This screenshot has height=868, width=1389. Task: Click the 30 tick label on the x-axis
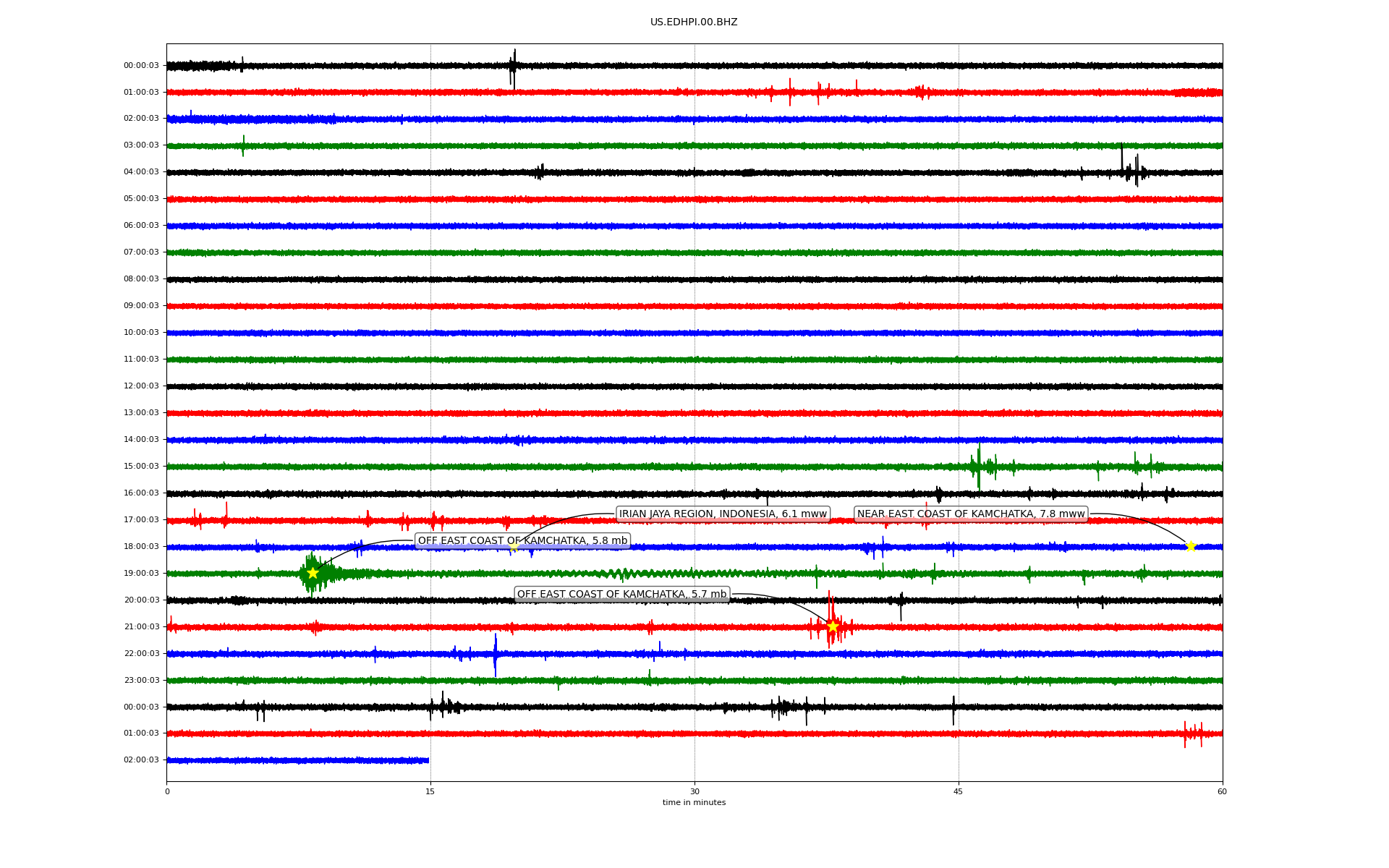pos(694,792)
